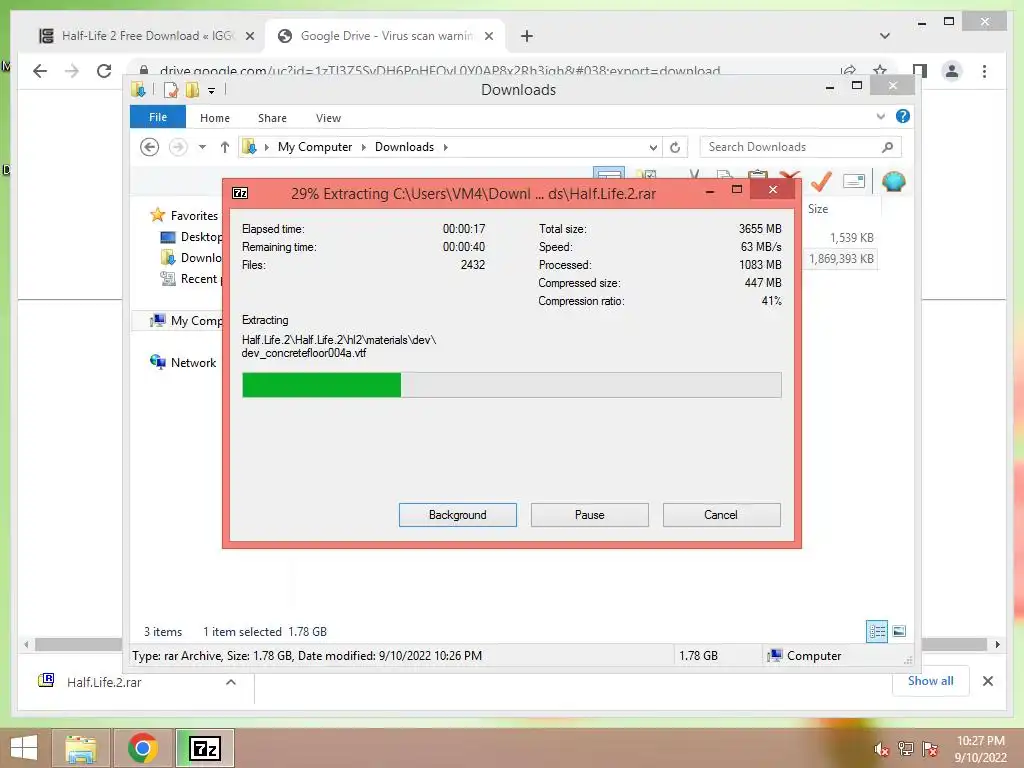
Task: Send the extraction to Background
Action: pos(458,515)
